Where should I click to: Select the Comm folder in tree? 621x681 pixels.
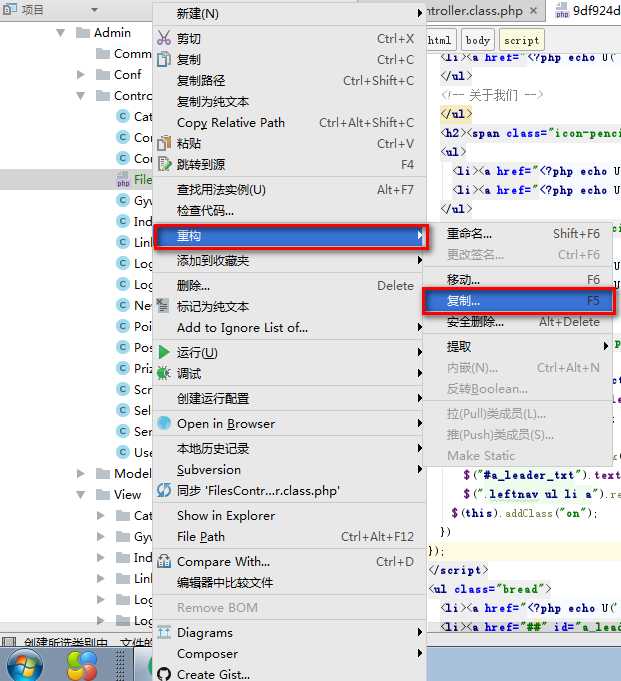[124, 53]
